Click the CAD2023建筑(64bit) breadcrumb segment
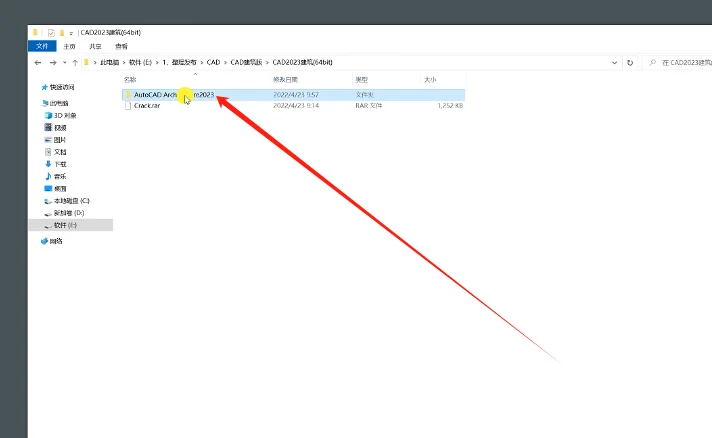Image resolution: width=712 pixels, height=438 pixels. pos(302,62)
